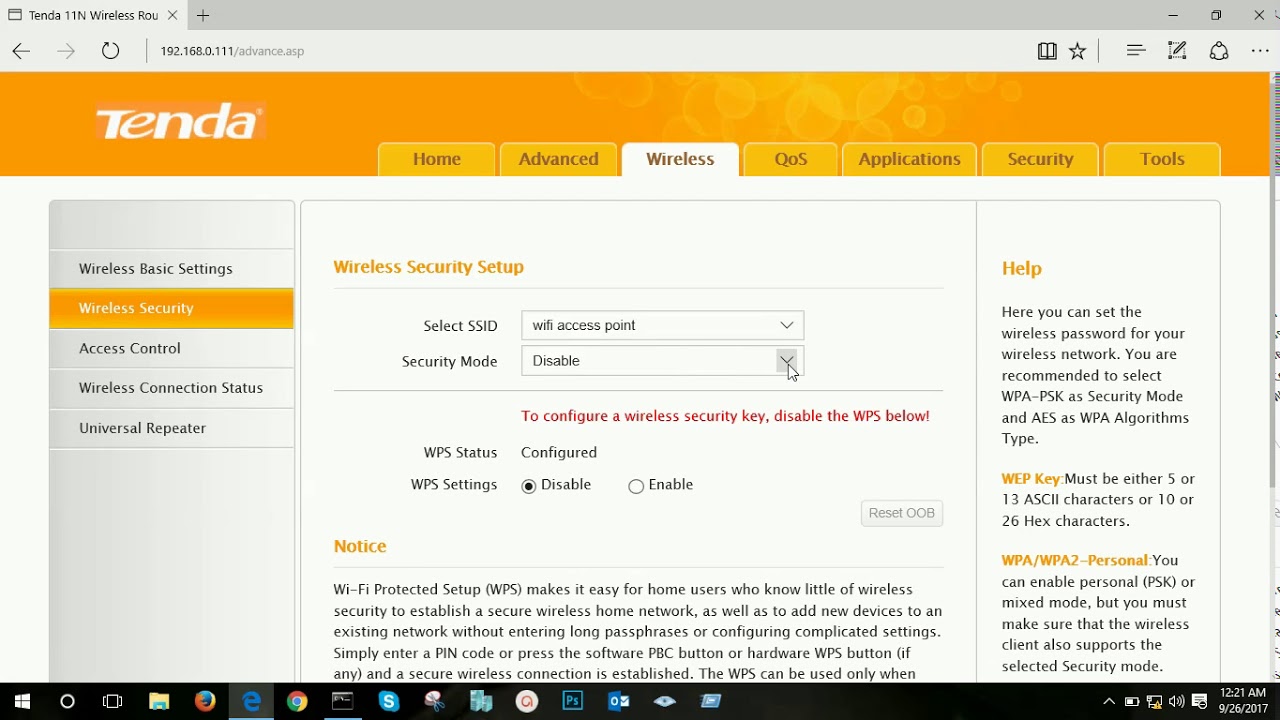The width and height of the screenshot is (1280, 720).
Task: Launch Google Chrome from the taskbar
Action: tap(297, 701)
